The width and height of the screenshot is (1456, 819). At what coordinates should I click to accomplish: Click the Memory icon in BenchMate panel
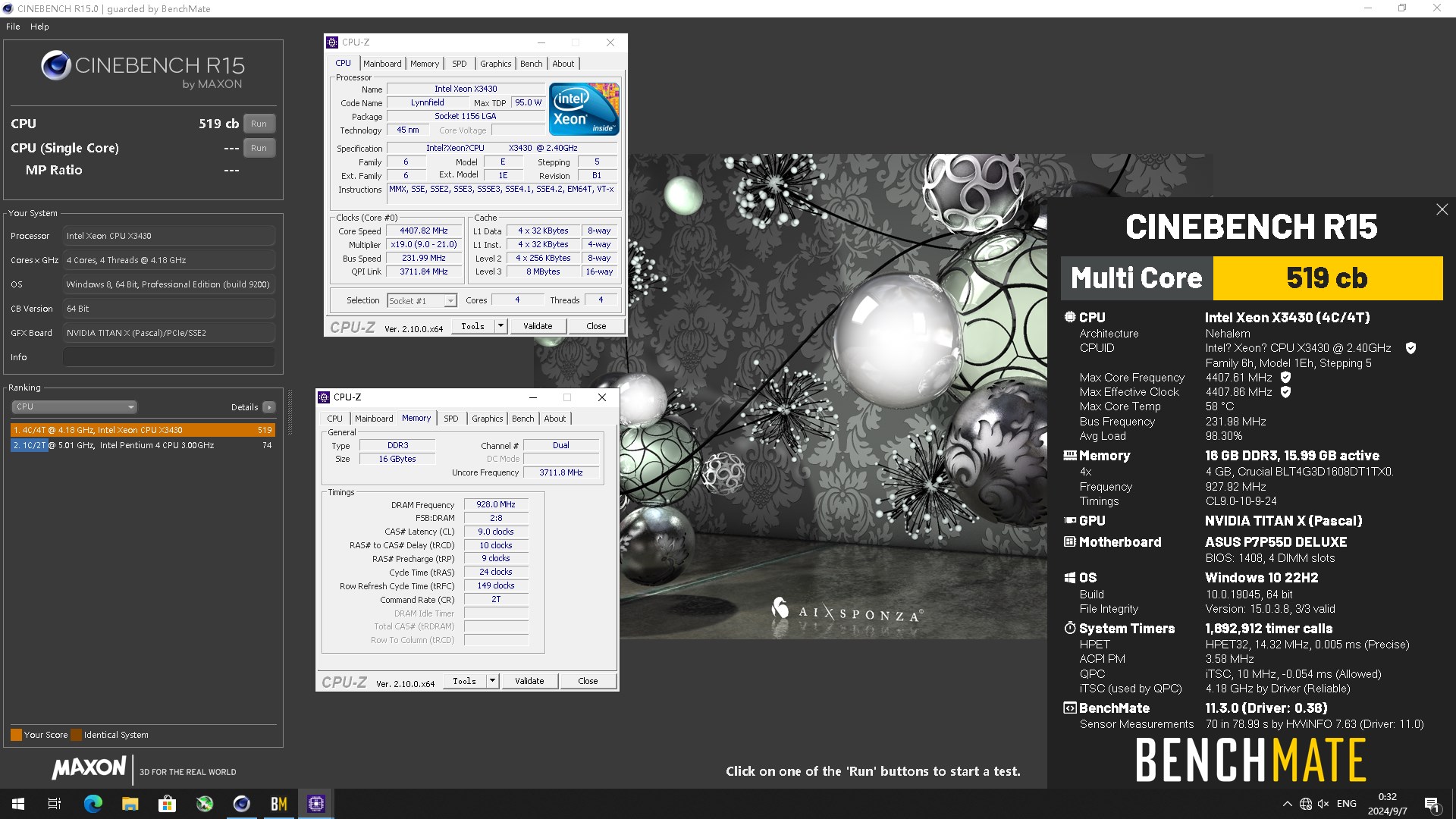(1070, 456)
